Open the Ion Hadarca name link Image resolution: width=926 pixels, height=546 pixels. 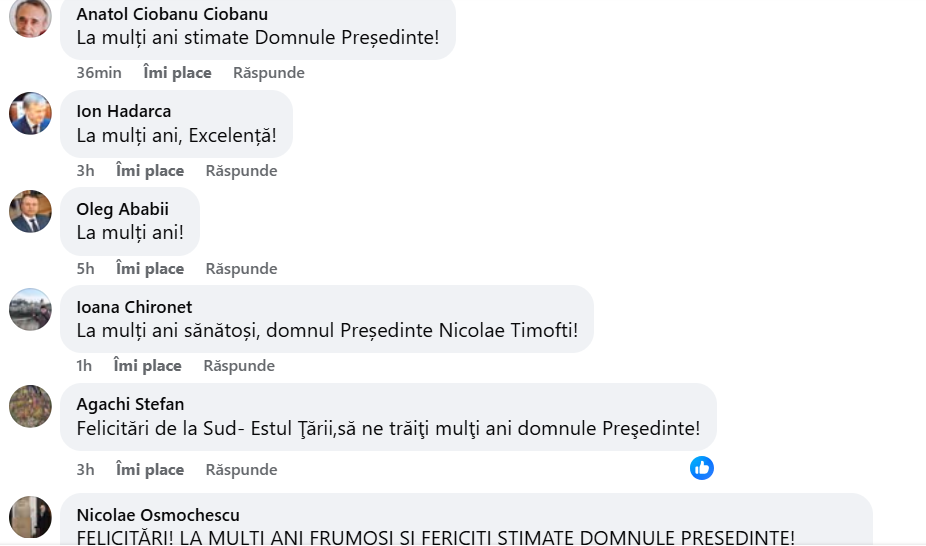click(124, 111)
